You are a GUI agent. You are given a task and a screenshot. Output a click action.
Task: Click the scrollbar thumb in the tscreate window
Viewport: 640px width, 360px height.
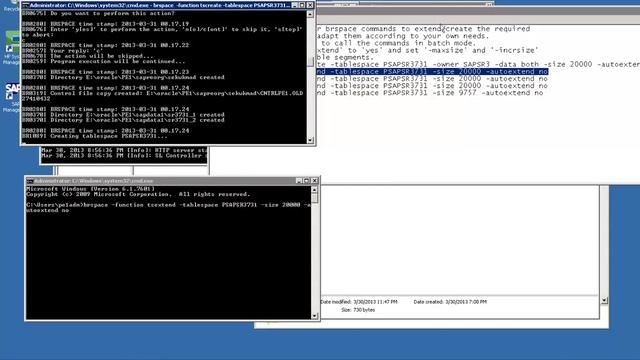click(310, 62)
